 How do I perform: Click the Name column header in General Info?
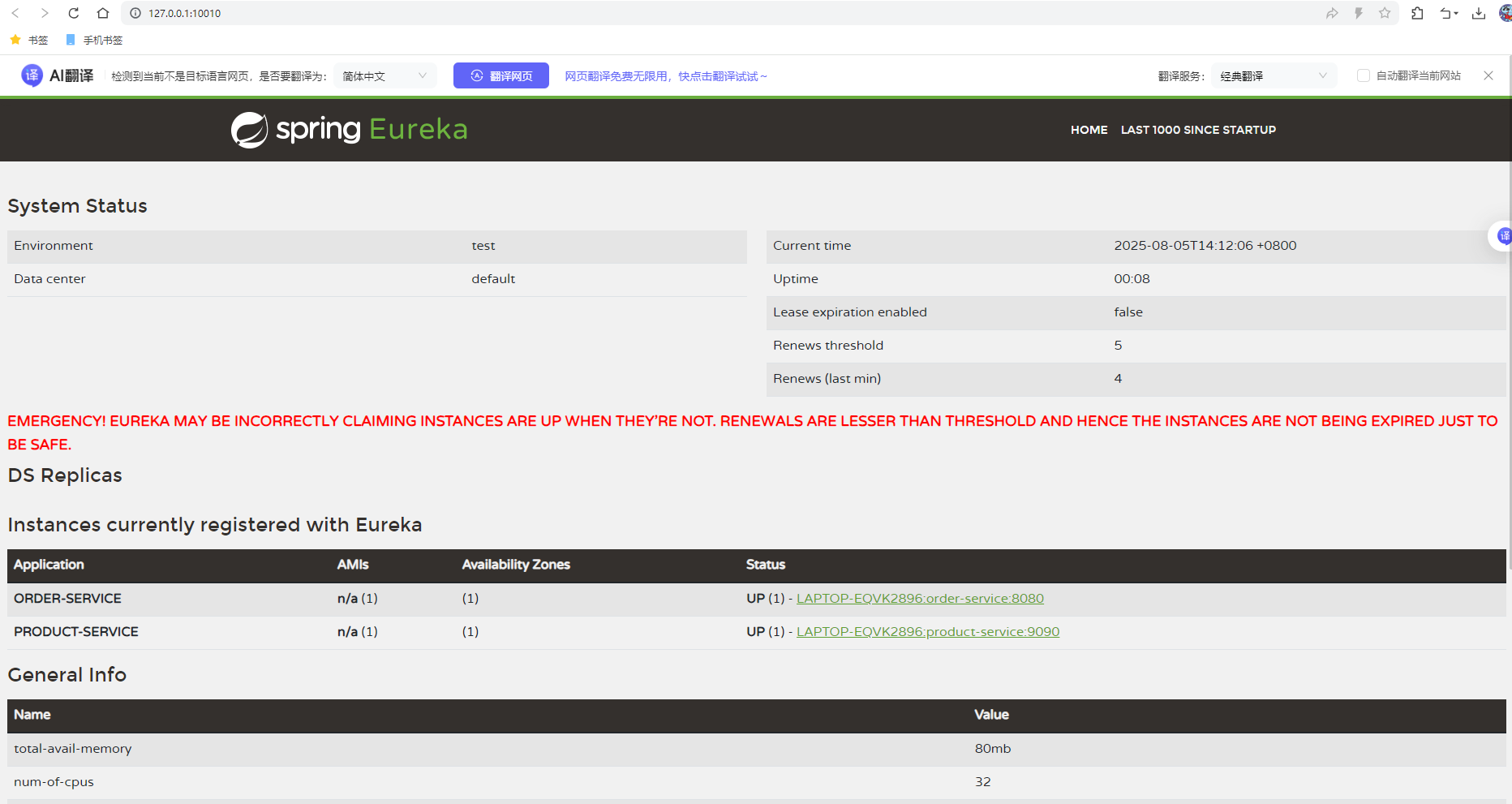click(32, 715)
